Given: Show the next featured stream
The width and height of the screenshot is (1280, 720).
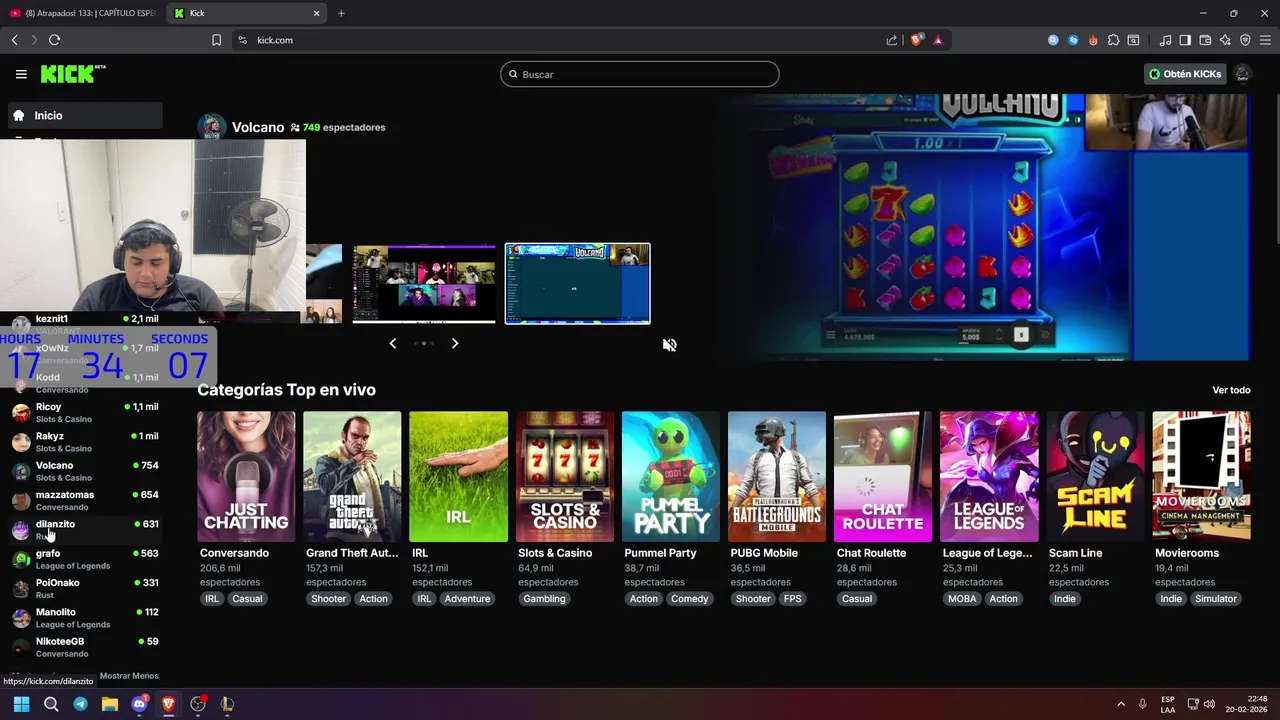Looking at the screenshot, I should (x=455, y=343).
